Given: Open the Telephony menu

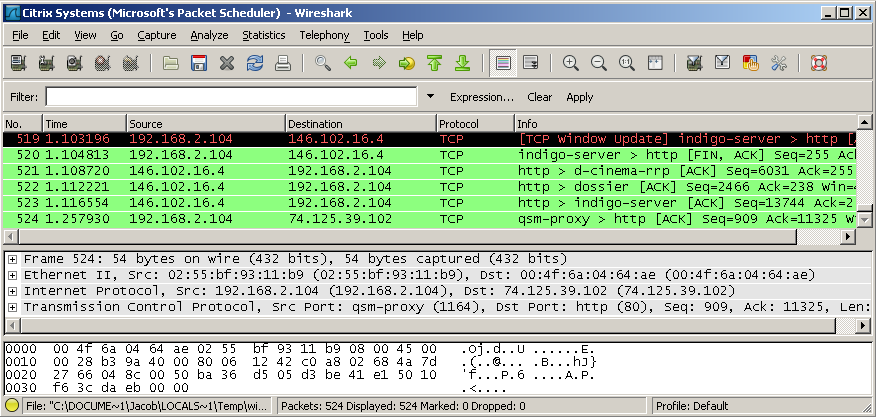Looking at the screenshot, I should click(324, 35).
